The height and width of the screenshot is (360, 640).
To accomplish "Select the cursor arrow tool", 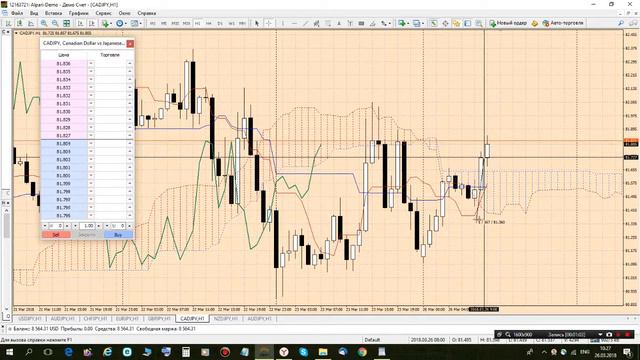I will pyautogui.click(x=257, y=23).
